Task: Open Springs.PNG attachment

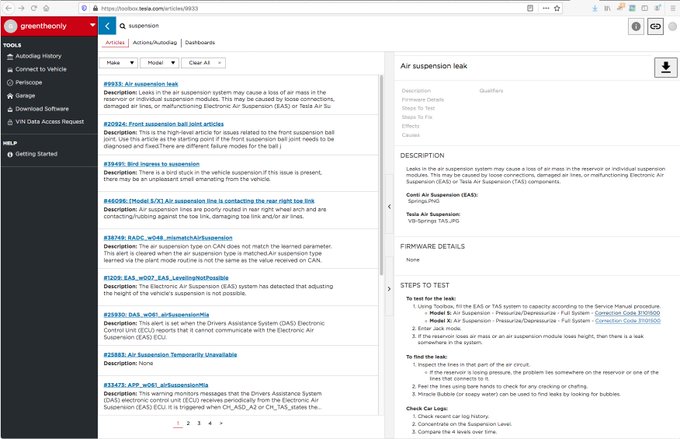Action: [x=424, y=201]
